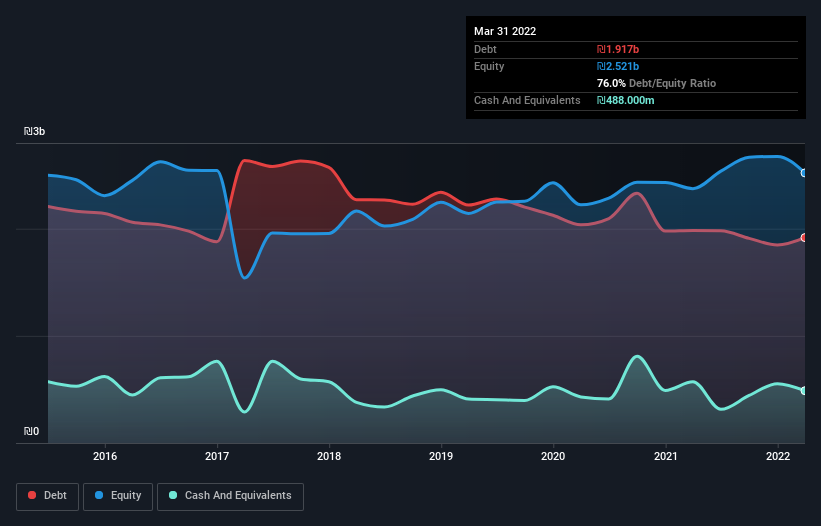
Task: Click the Equity row label in tooltip
Action: pyautogui.click(x=489, y=66)
